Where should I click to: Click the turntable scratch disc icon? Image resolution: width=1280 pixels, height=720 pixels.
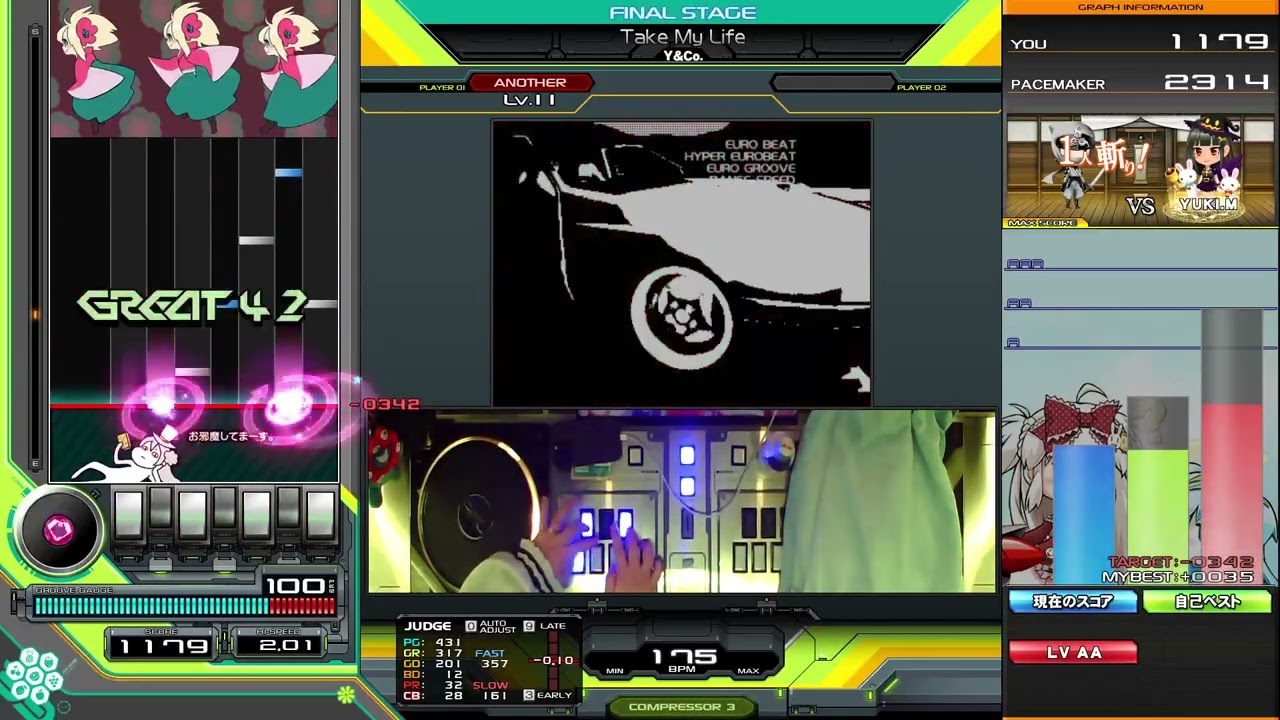click(58, 530)
